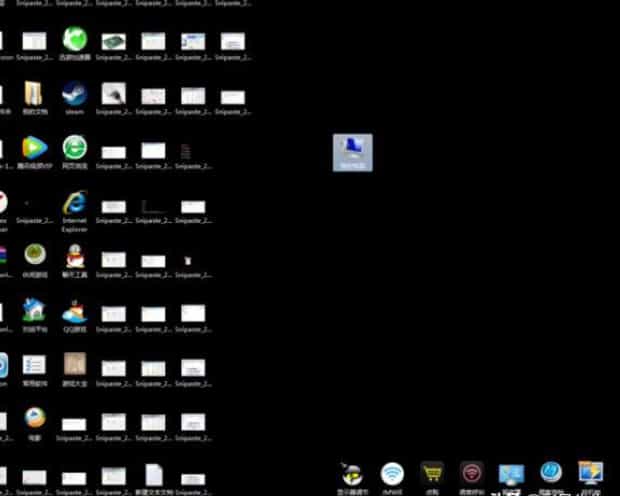Open the brown wooden board game icon
Viewport: 620px width, 496px height.
point(75,363)
